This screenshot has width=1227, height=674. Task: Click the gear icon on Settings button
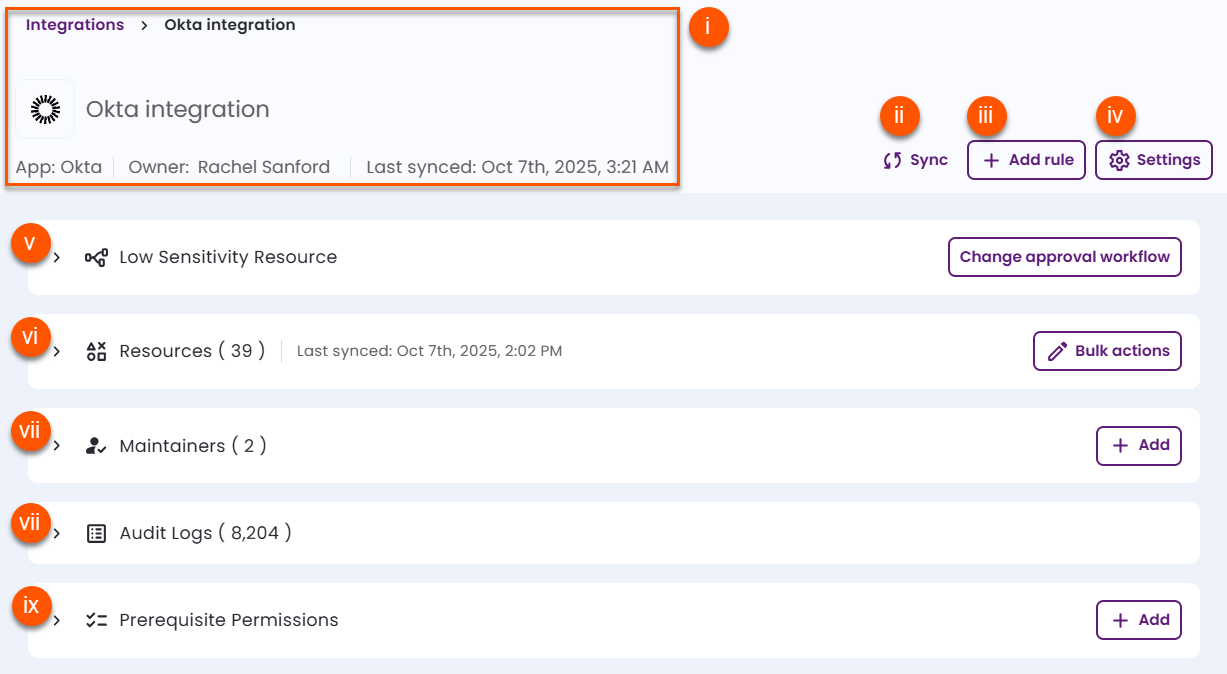(1118, 159)
